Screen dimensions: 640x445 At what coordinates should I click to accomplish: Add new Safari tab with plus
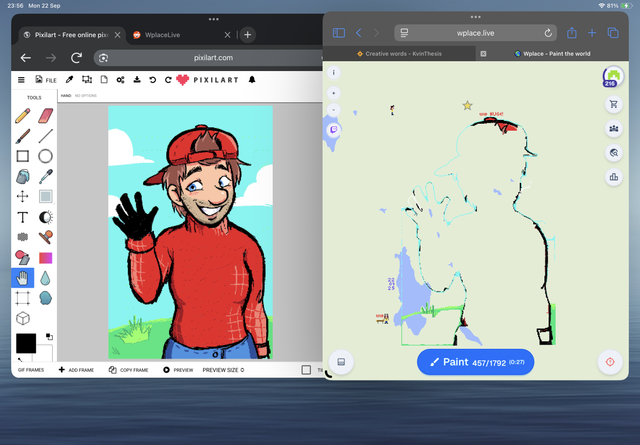(592, 33)
